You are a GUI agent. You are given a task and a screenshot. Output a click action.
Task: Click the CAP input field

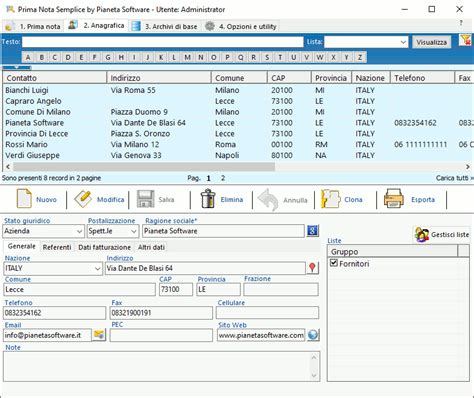click(176, 289)
